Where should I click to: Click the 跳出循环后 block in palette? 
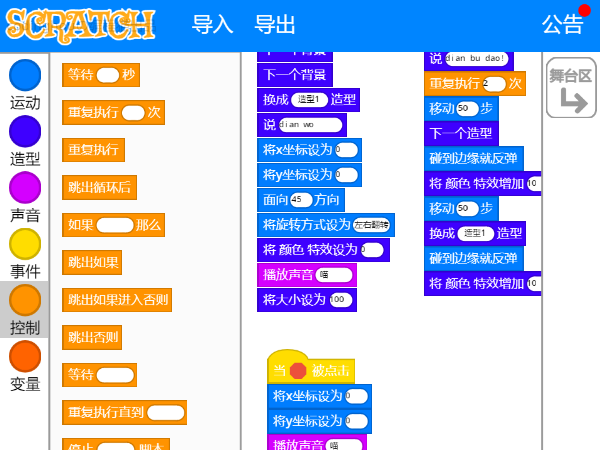[x=99, y=187]
